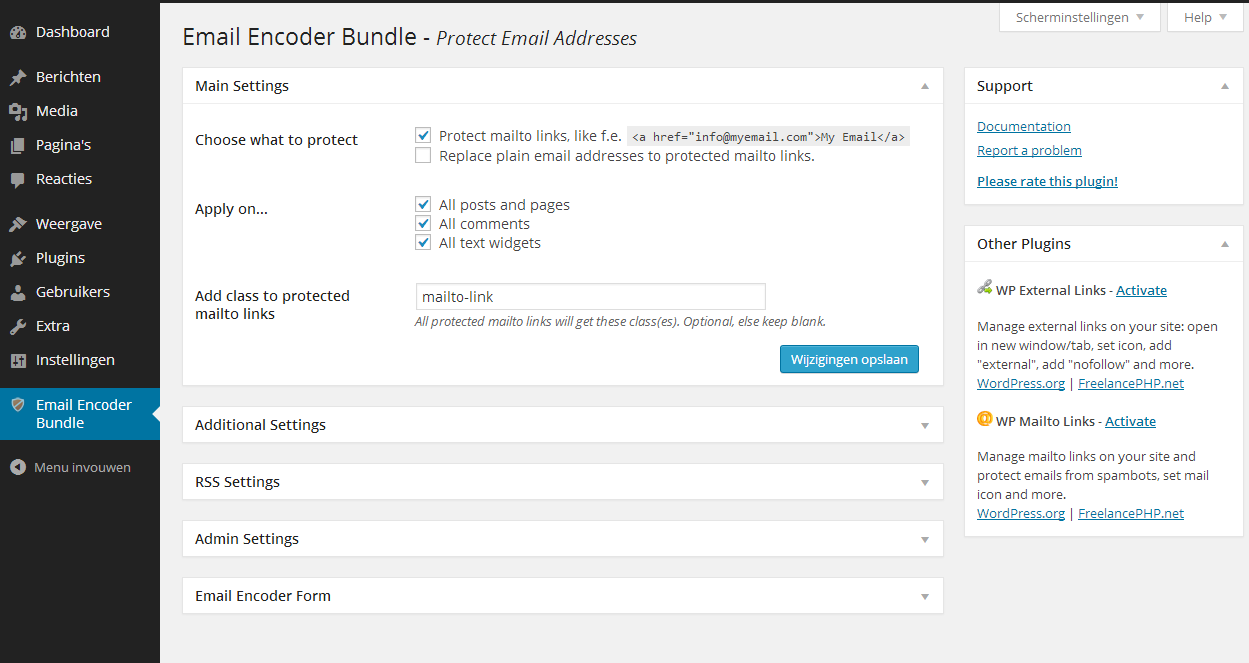Viewport: 1249px width, 663px height.
Task: Click the Menu invouwen collapse arrow icon
Action: point(18,467)
